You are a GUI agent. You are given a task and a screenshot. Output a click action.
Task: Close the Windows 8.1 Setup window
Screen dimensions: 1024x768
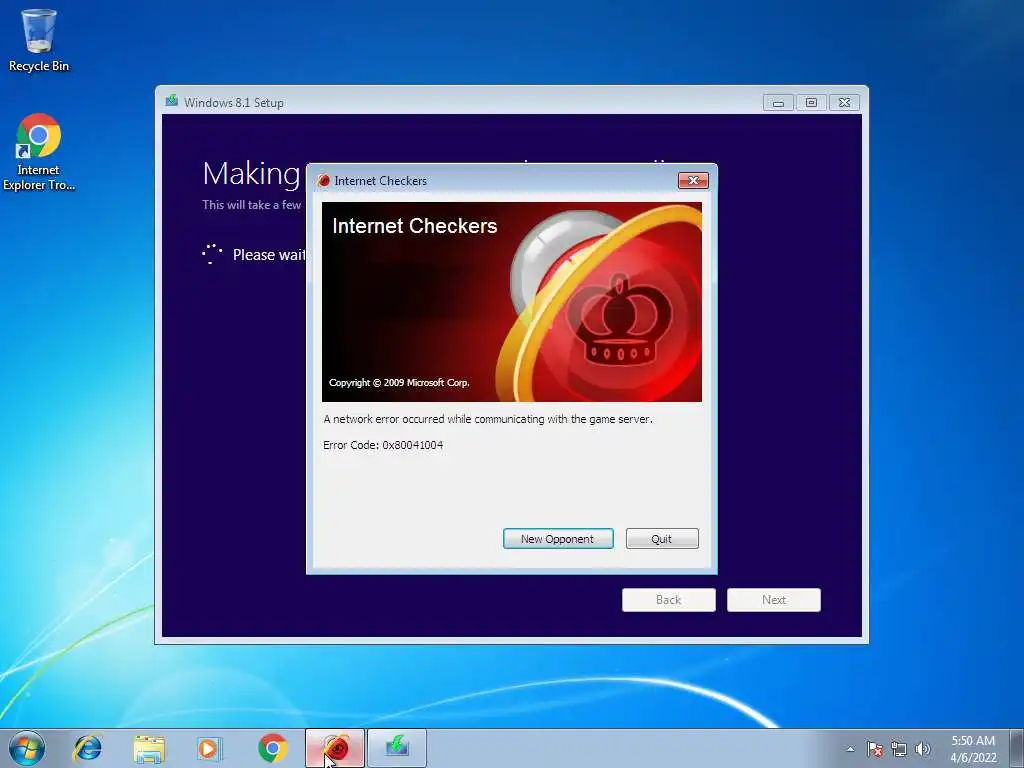(844, 103)
